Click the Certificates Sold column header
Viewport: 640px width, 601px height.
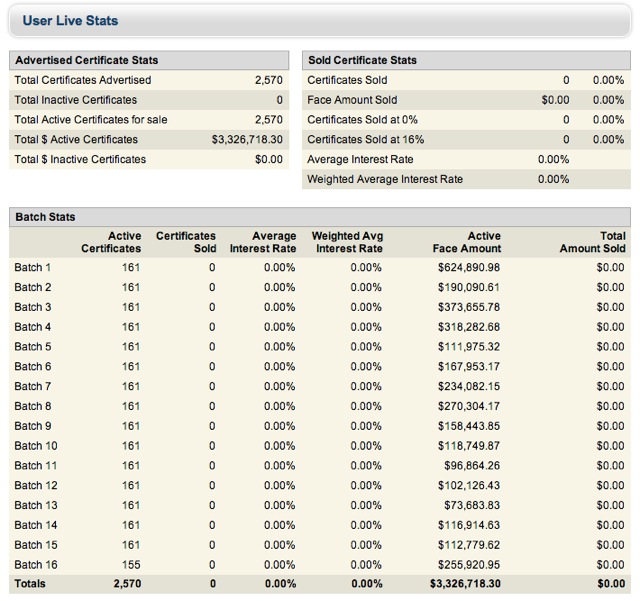186,242
